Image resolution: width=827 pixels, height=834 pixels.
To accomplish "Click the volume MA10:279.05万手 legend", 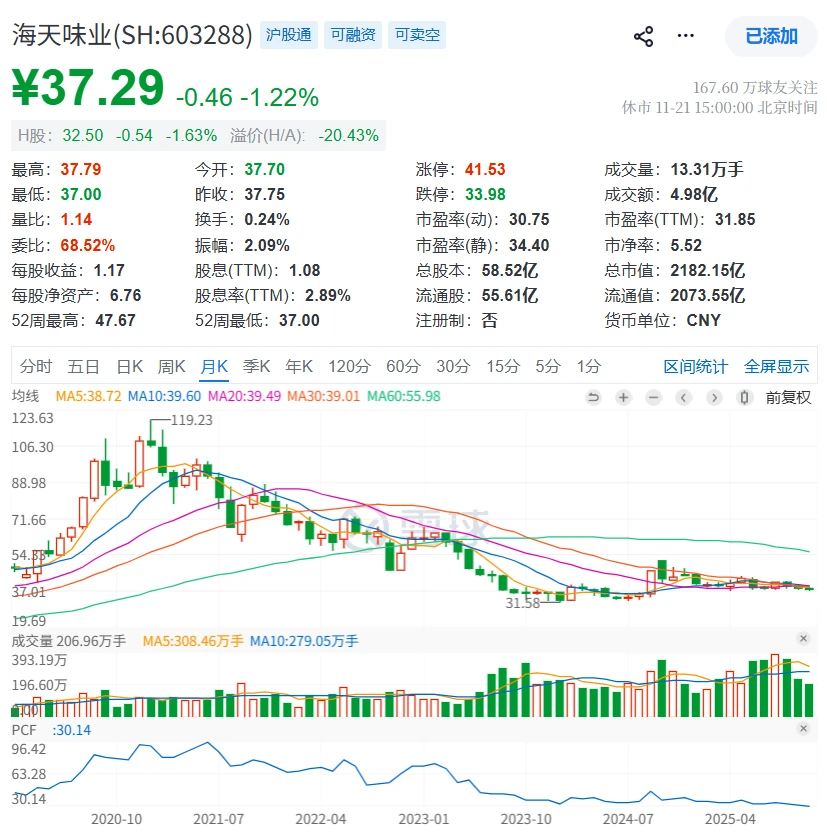I will click(304, 641).
